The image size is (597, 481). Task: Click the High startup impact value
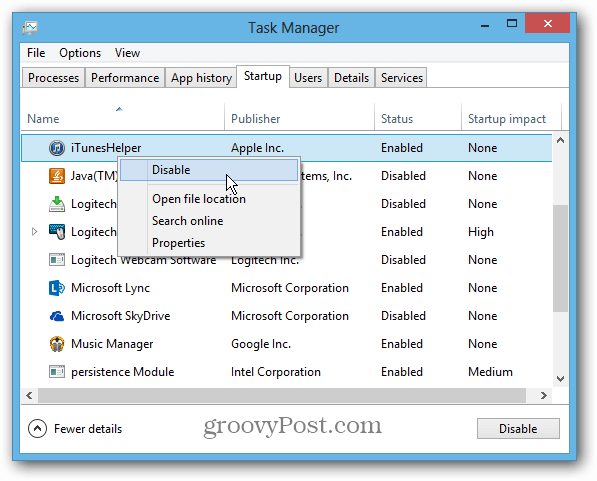481,232
